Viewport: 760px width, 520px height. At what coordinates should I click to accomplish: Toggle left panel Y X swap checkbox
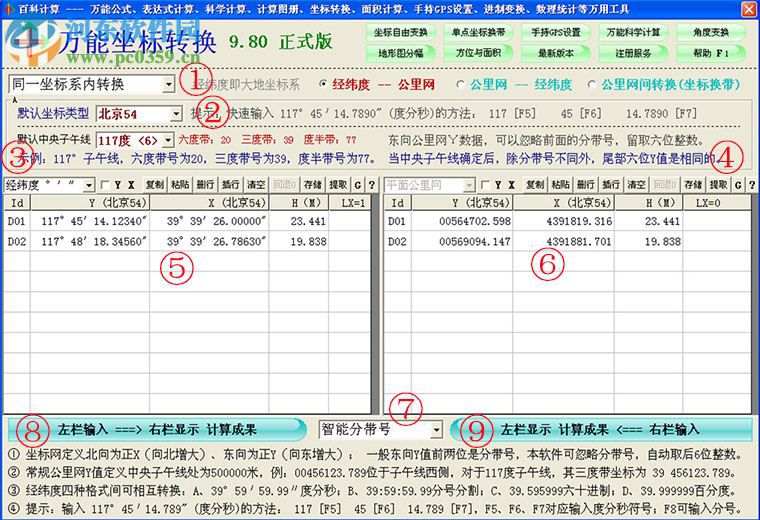(105, 185)
